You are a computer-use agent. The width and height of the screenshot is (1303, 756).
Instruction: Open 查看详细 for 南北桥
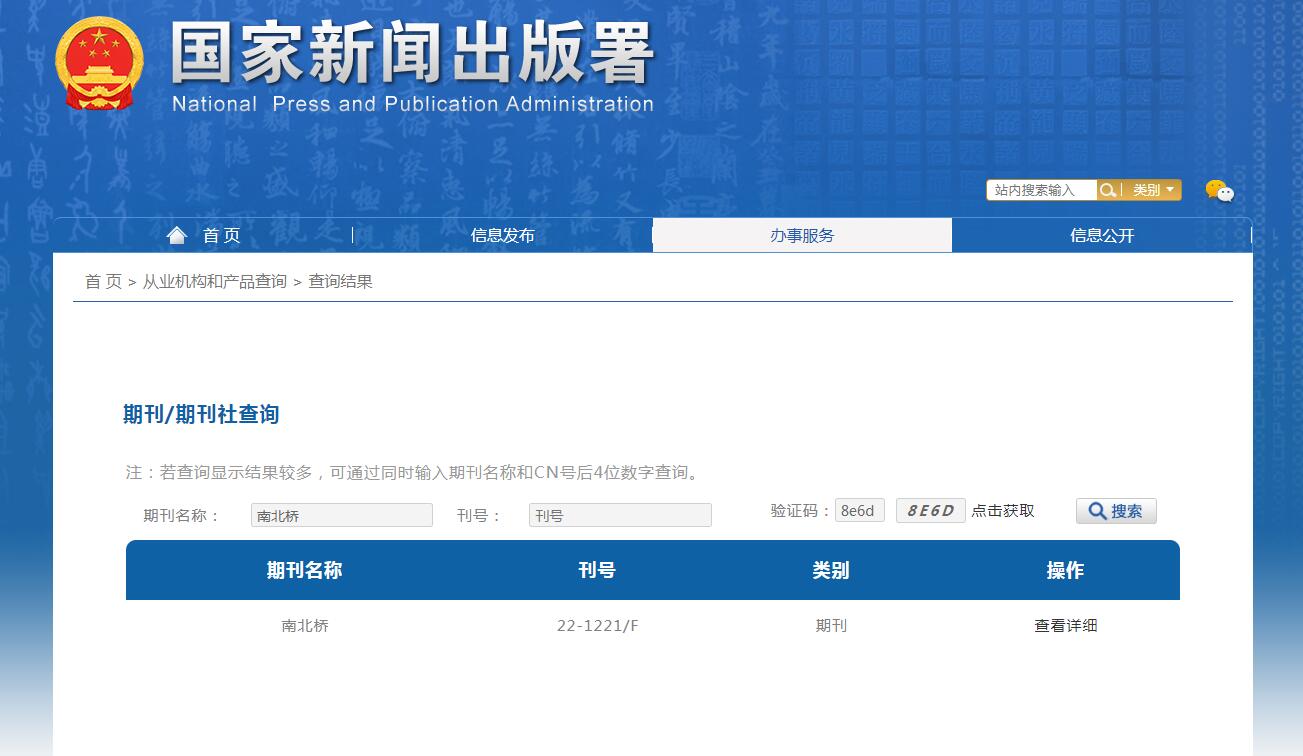pyautogui.click(x=1065, y=626)
